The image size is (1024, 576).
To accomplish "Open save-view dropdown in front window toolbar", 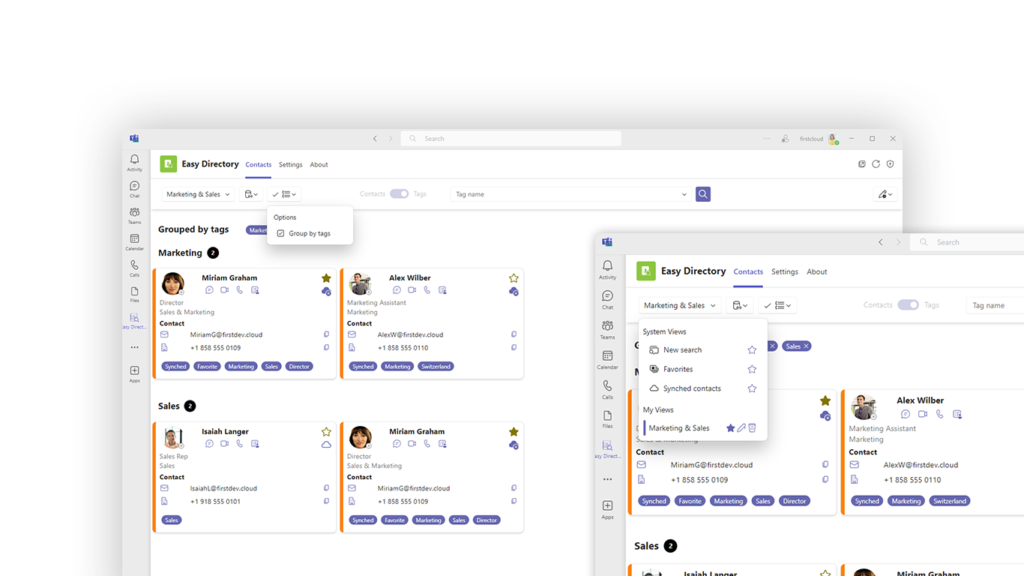I will pyautogui.click(x=739, y=305).
